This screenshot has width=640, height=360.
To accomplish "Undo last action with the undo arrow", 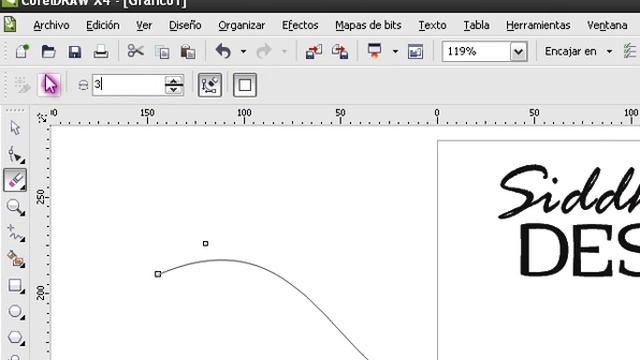I will pyautogui.click(x=223, y=51).
